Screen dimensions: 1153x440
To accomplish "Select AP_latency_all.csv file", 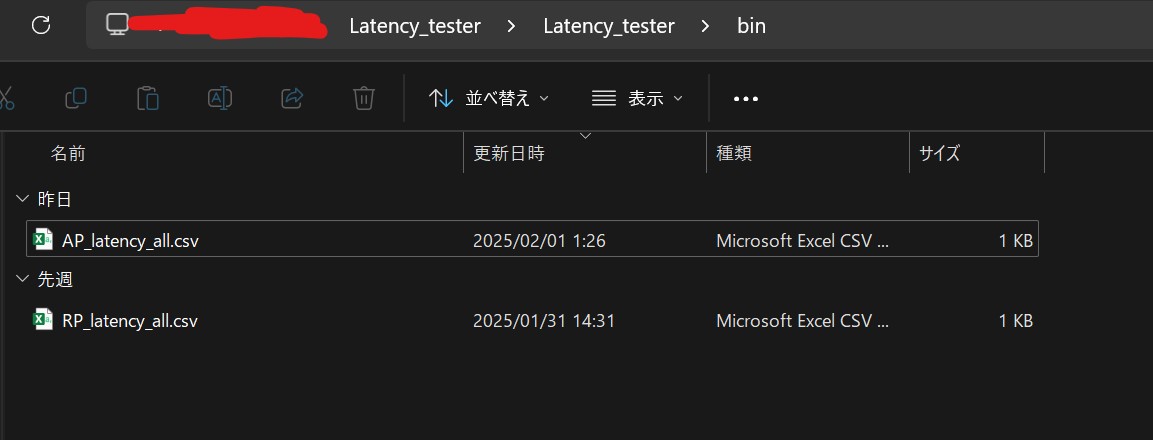I will click(532, 238).
